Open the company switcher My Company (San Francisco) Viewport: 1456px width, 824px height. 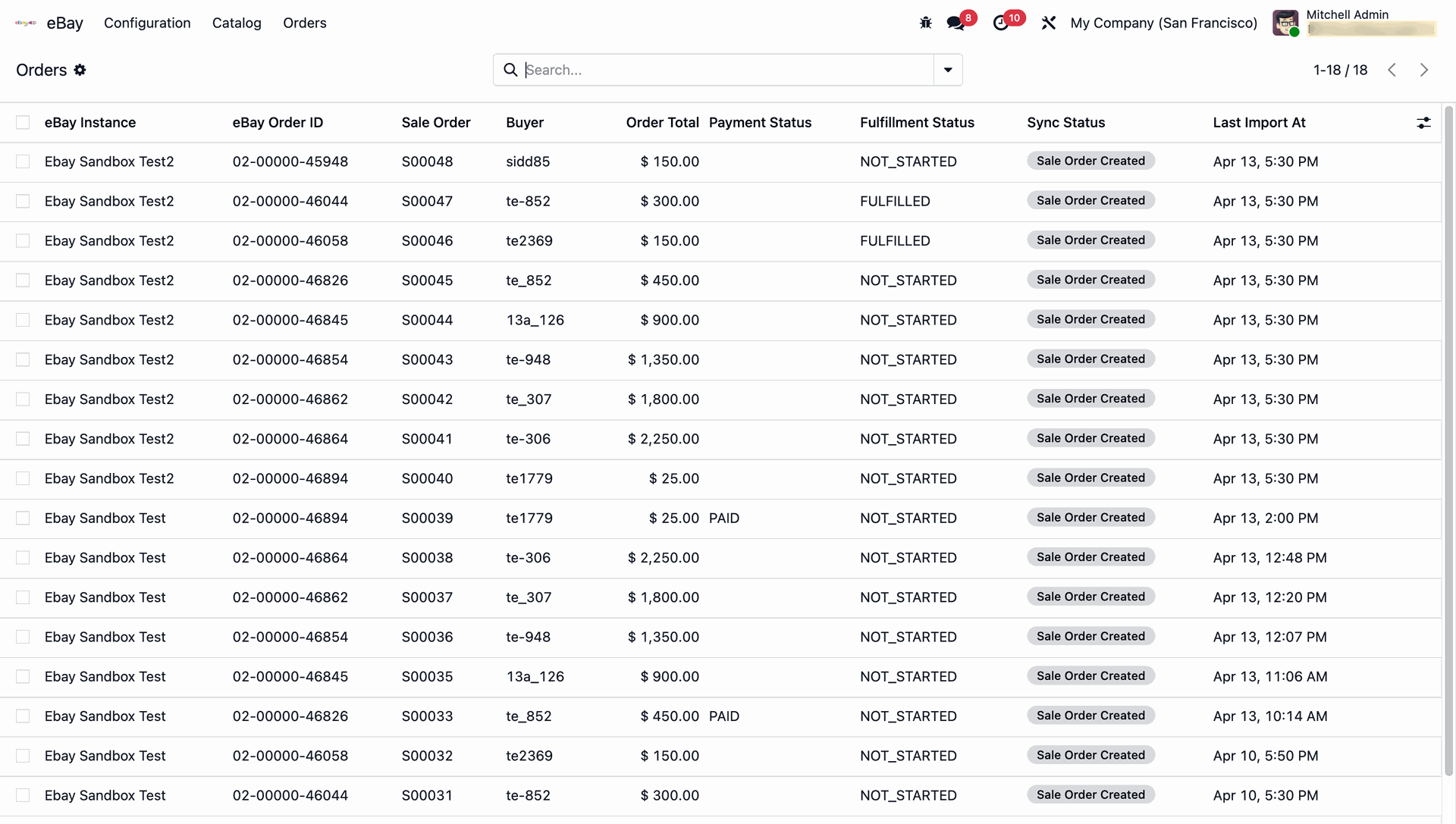click(1164, 23)
